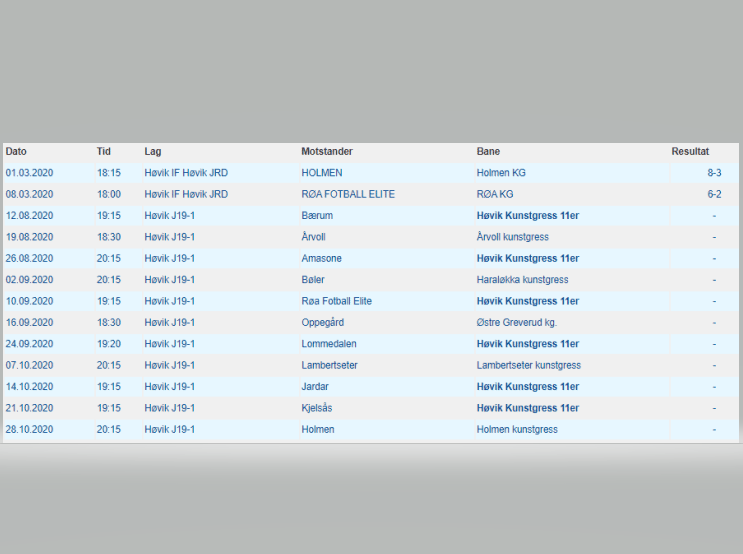Click the Holmen kunstgress venue on 28.10.2020
Image resolution: width=743 pixels, height=554 pixels.
pyautogui.click(x=517, y=429)
